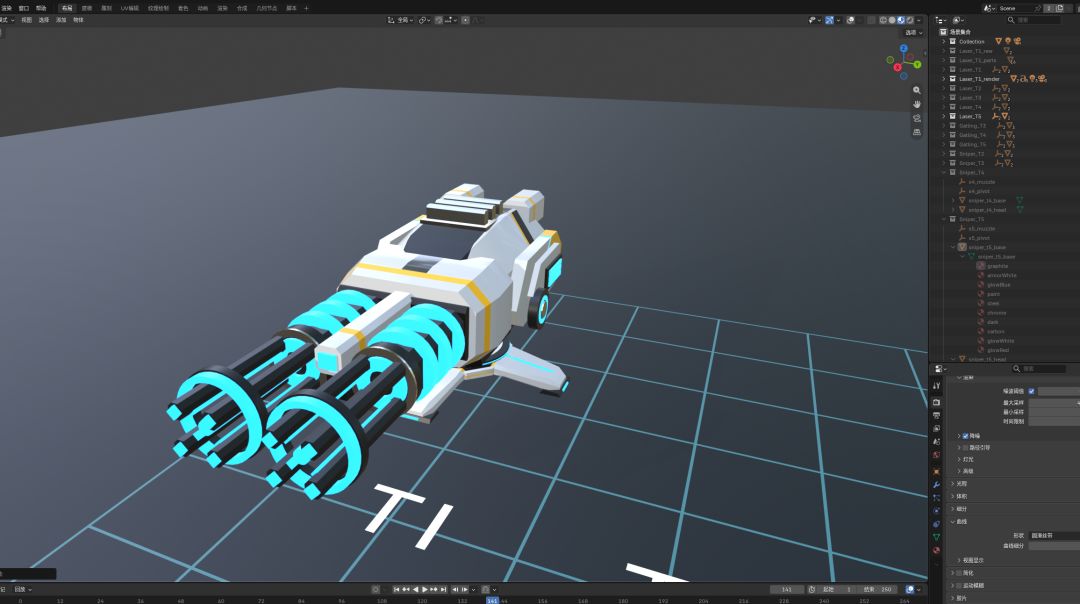The height and width of the screenshot is (604, 1080).
Task: Open the Tool properties tab icon
Action: 936,386
